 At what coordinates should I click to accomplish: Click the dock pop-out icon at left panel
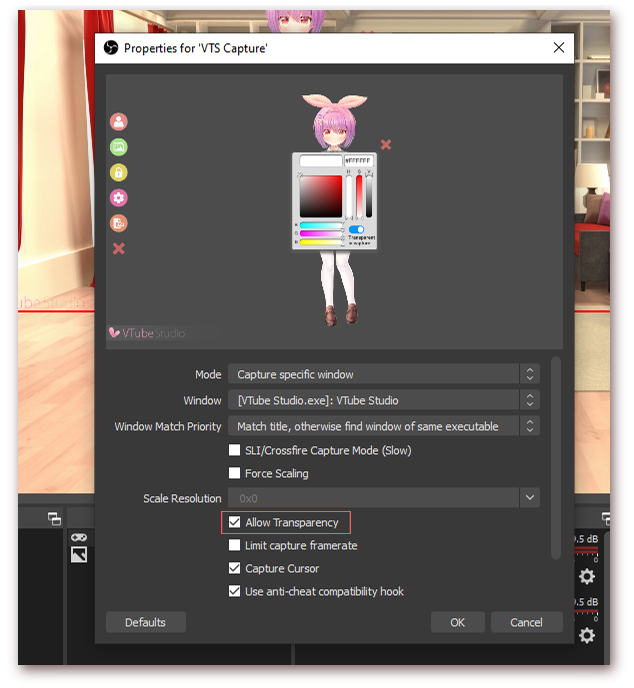point(54,519)
